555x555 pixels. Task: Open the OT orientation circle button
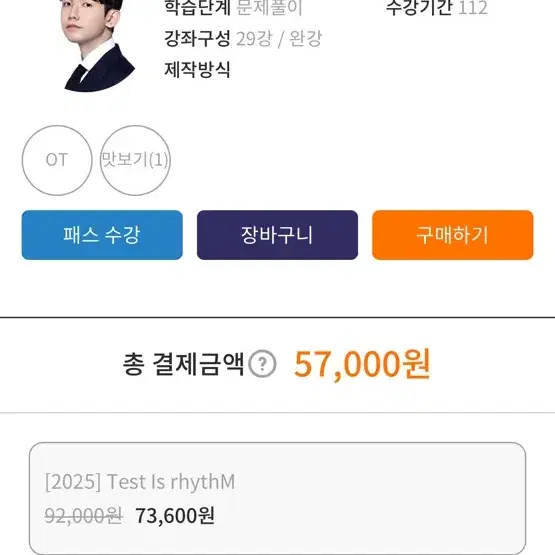[x=57, y=160]
